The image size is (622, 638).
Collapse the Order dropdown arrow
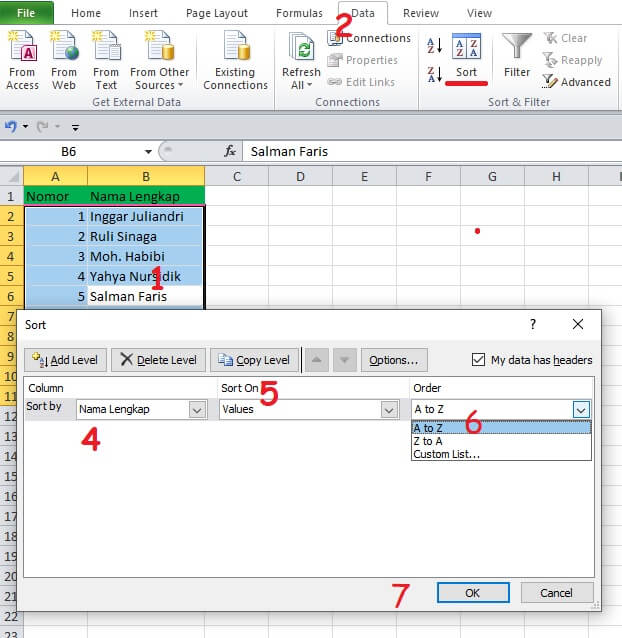pos(581,410)
